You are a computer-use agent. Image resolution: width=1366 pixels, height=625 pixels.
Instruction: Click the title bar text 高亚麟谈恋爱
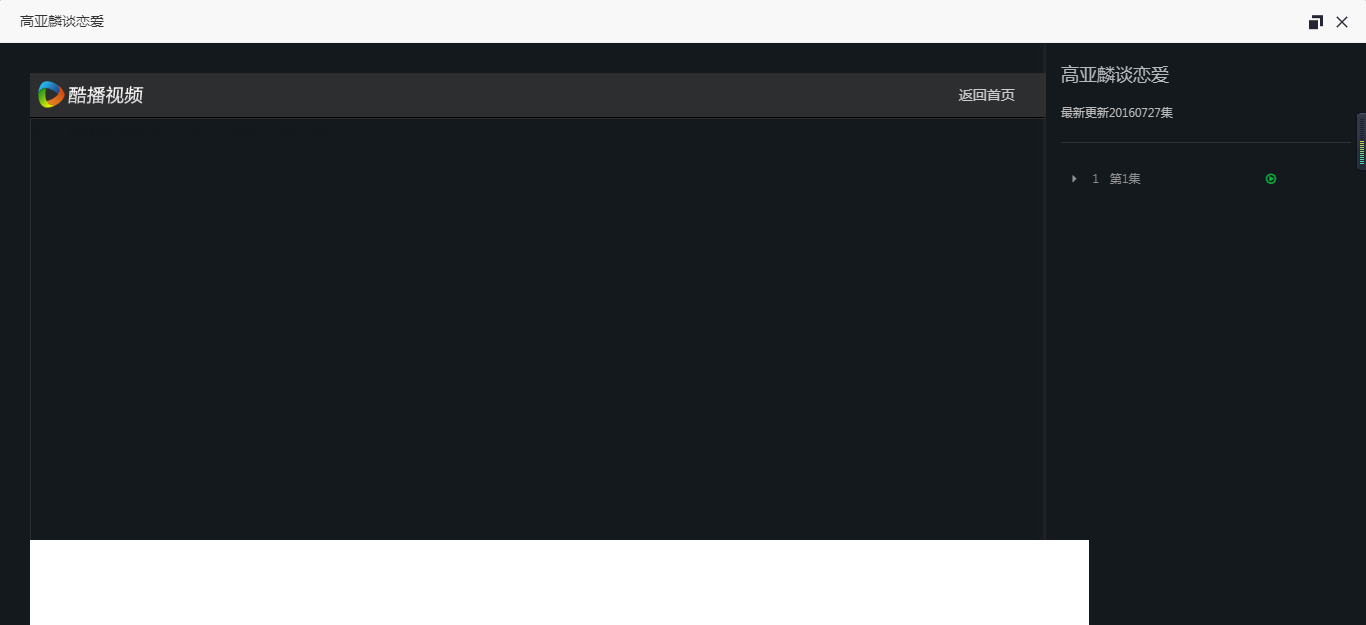(62, 21)
